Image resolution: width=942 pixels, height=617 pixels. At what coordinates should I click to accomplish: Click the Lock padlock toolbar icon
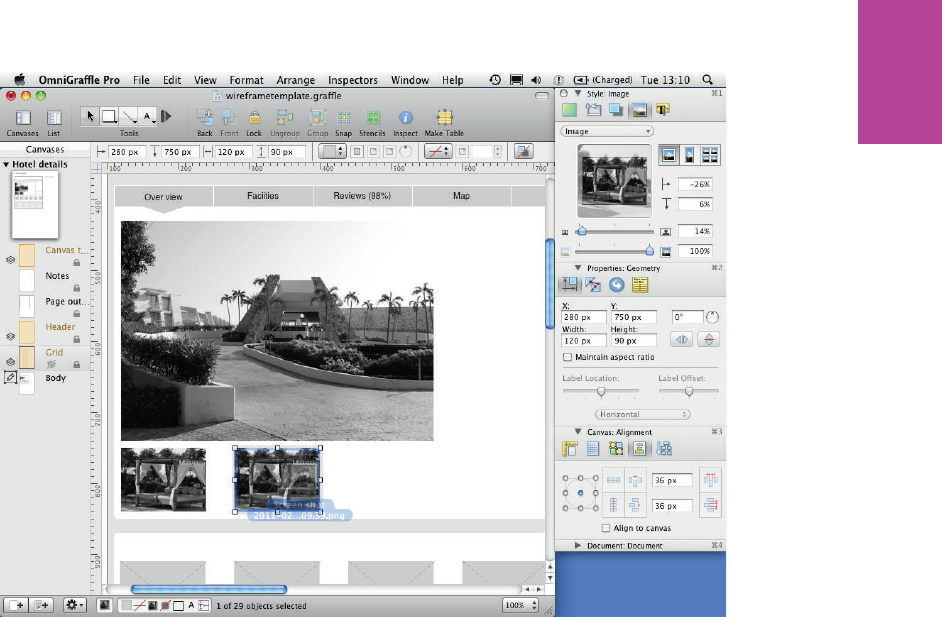click(254, 117)
